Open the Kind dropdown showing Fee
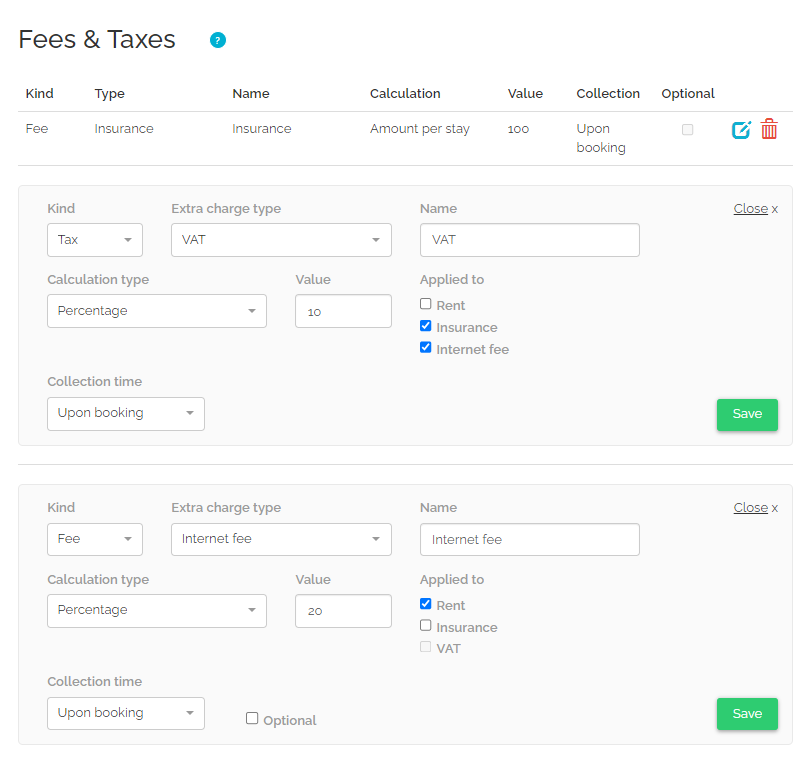This screenshot has width=810, height=763. pos(95,539)
